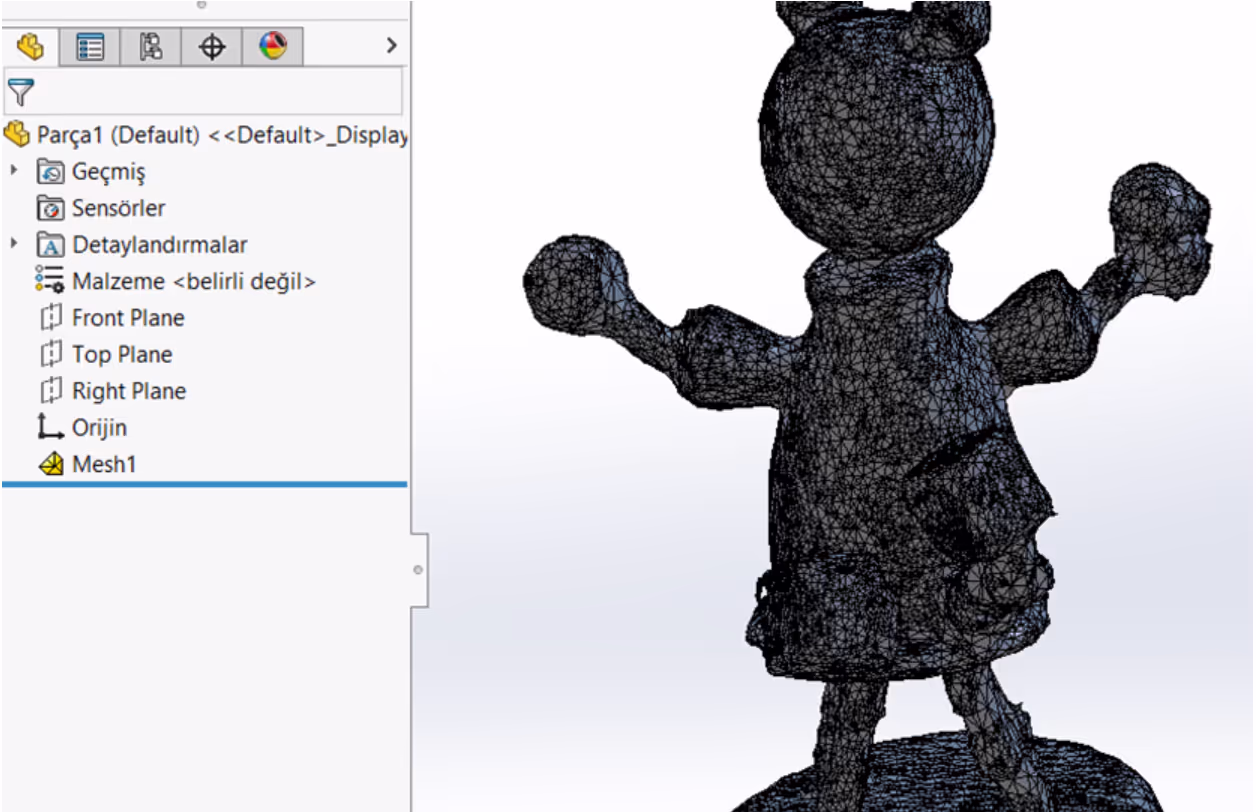Viewport: 1256px width, 812px height.
Task: Select the Right Plane
Action: coord(129,391)
